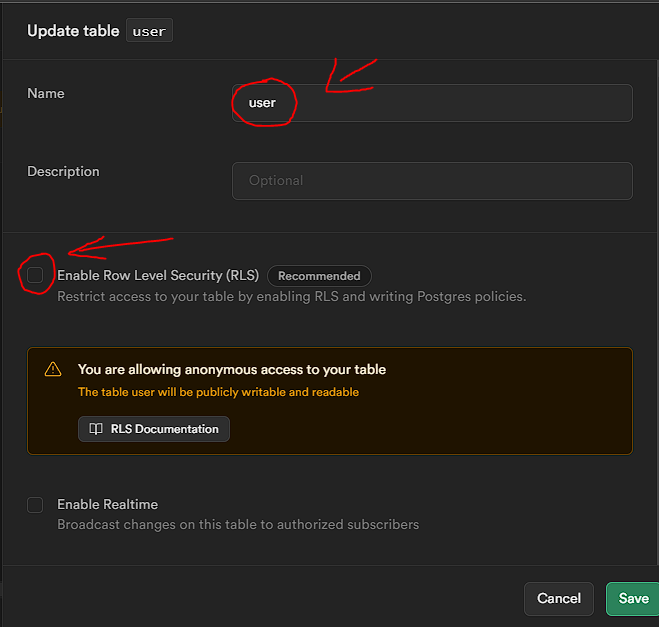Click the table Name input field
The width and height of the screenshot is (659, 627).
[x=432, y=103]
